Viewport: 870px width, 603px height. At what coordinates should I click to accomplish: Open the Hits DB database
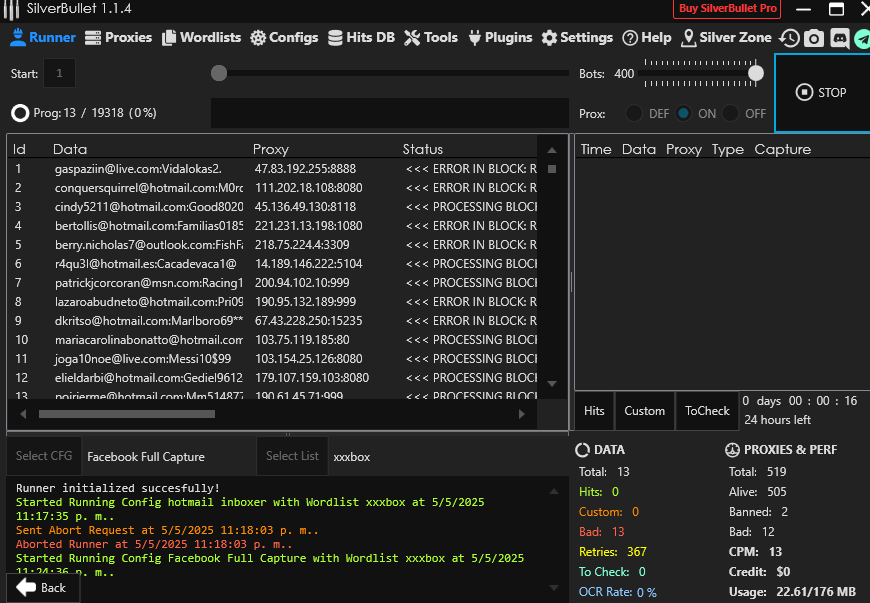(361, 37)
